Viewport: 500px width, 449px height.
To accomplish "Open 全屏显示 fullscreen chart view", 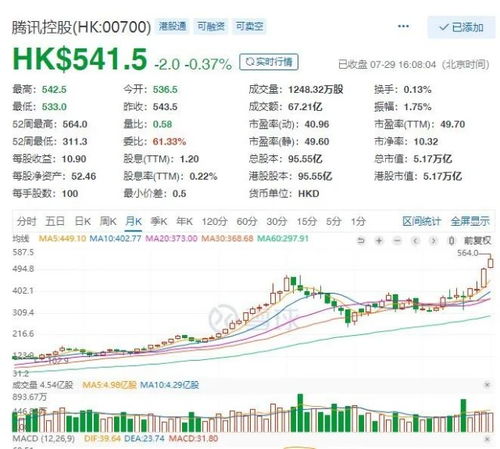I will point(470,221).
